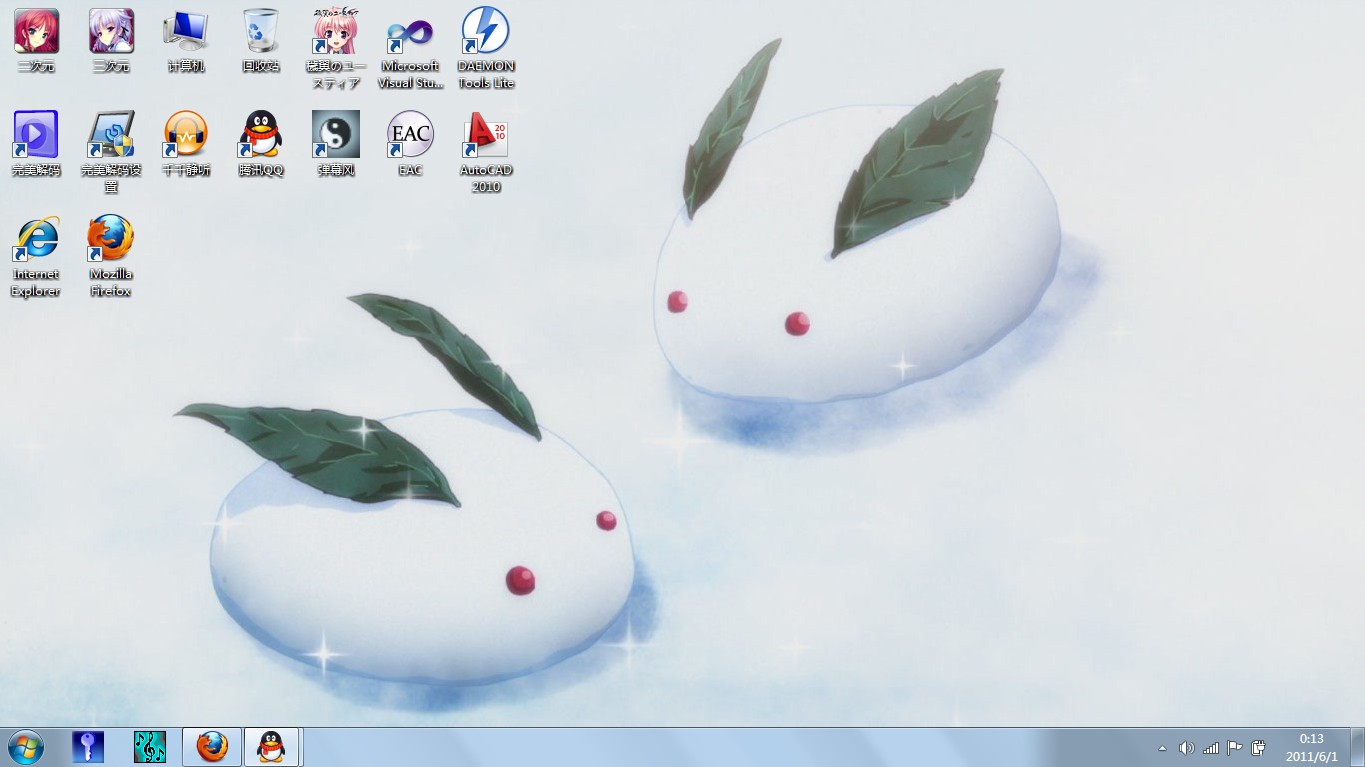Viewport: 1365px width, 767px height.
Task: Select the 完美解码设置 settings shortcut
Action: (x=111, y=152)
